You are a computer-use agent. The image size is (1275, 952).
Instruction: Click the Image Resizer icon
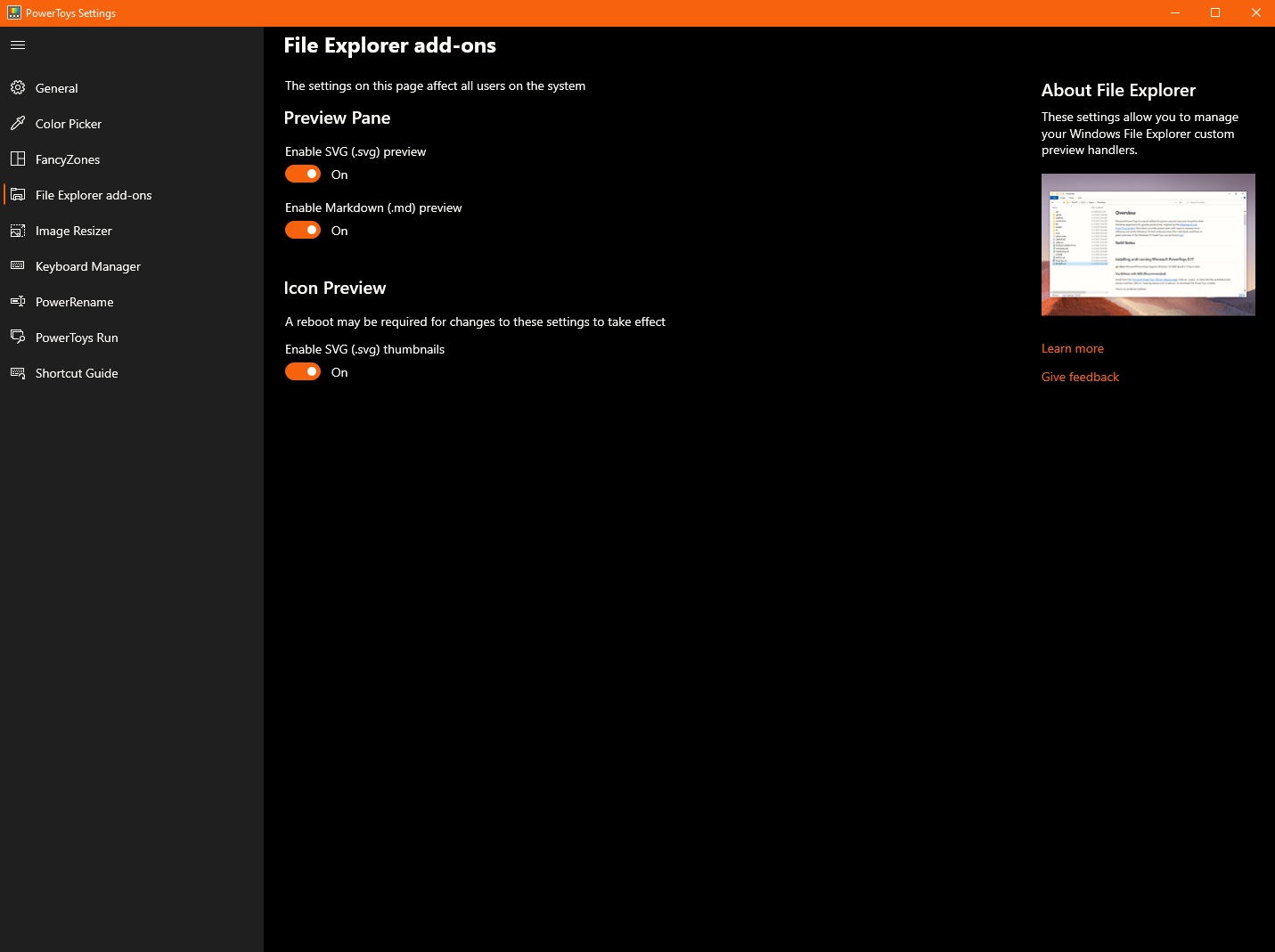pos(18,231)
